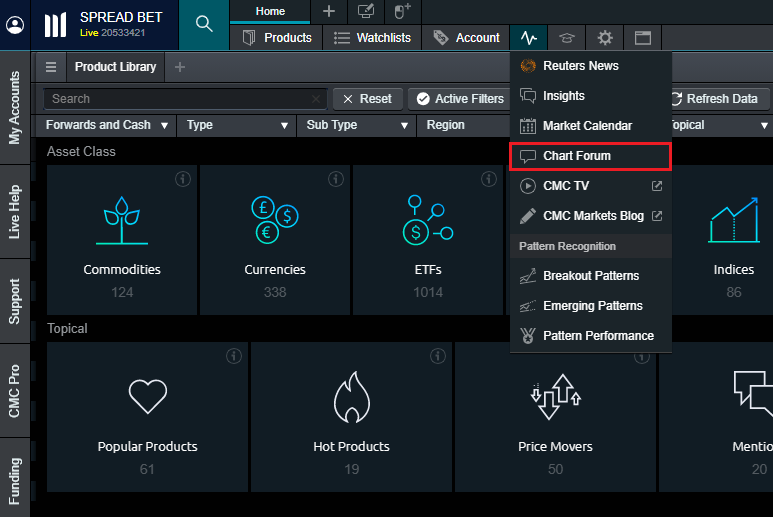The height and width of the screenshot is (517, 773).
Task: Open the CMC Pro side tab
Action: coord(15,391)
